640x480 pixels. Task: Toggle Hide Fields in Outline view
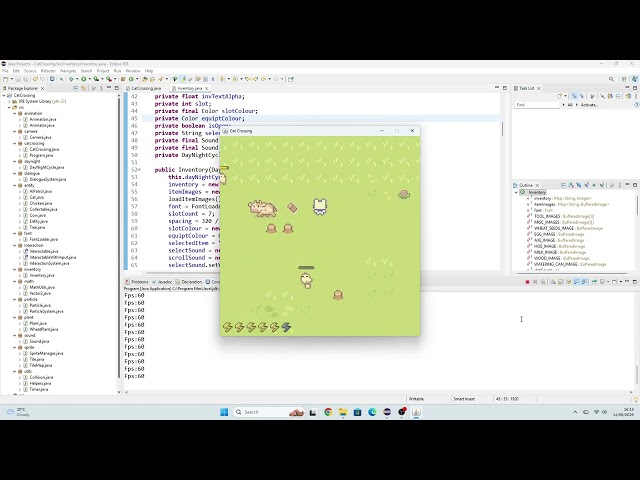[579, 185]
